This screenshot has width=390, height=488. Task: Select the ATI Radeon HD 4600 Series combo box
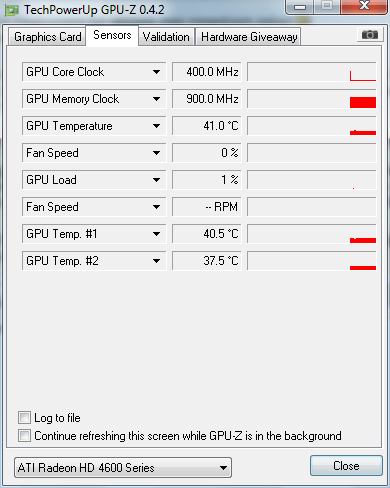point(123,468)
